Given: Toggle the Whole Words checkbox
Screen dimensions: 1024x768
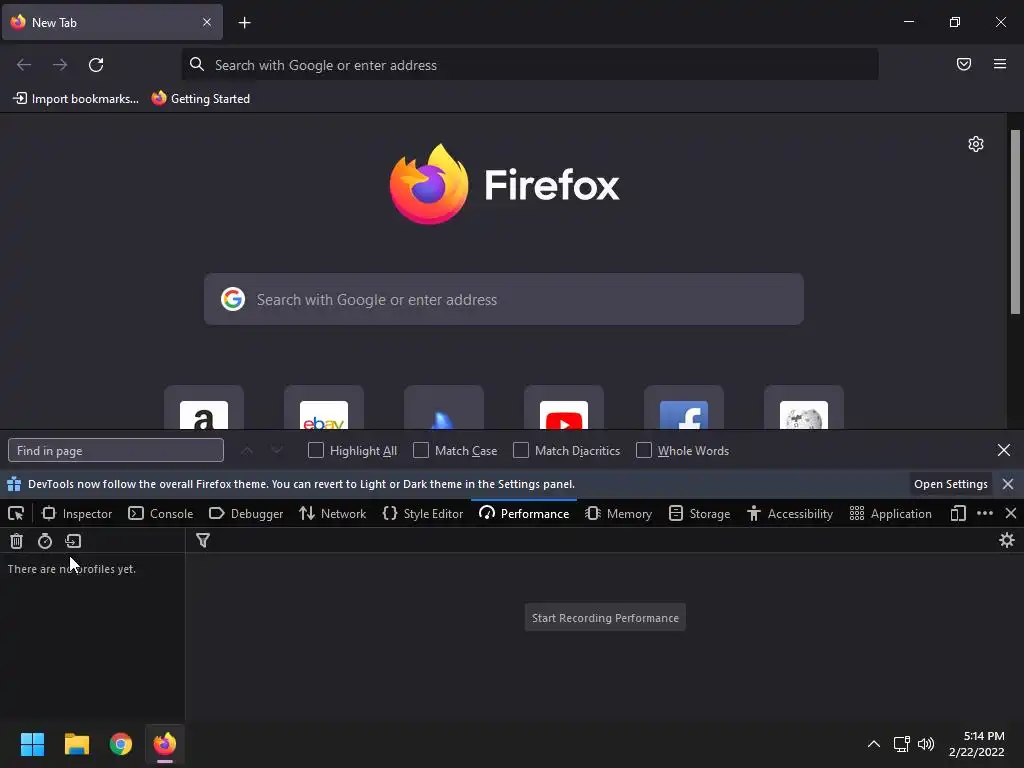Looking at the screenshot, I should coord(644,450).
